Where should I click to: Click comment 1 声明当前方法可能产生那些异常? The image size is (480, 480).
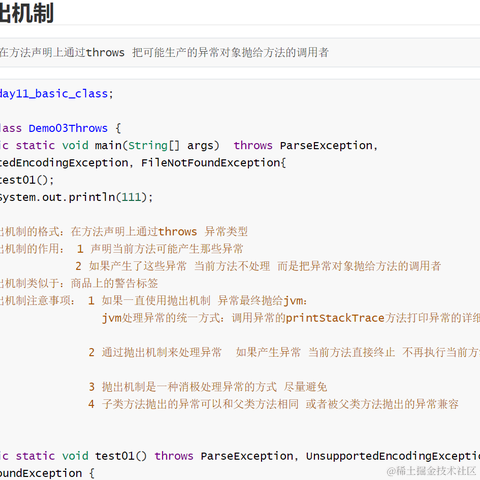[x=160, y=249]
